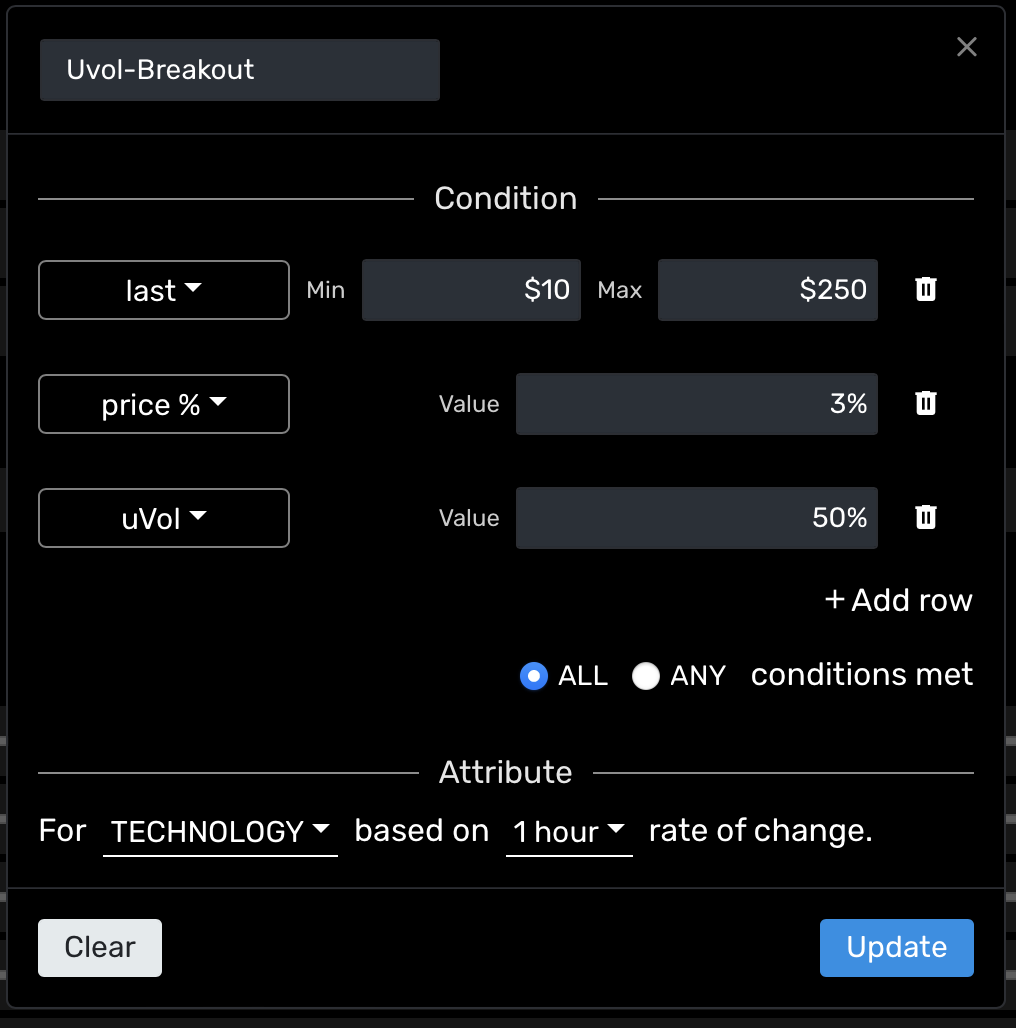Open the TECHNOLOGY sector dropdown

220,832
